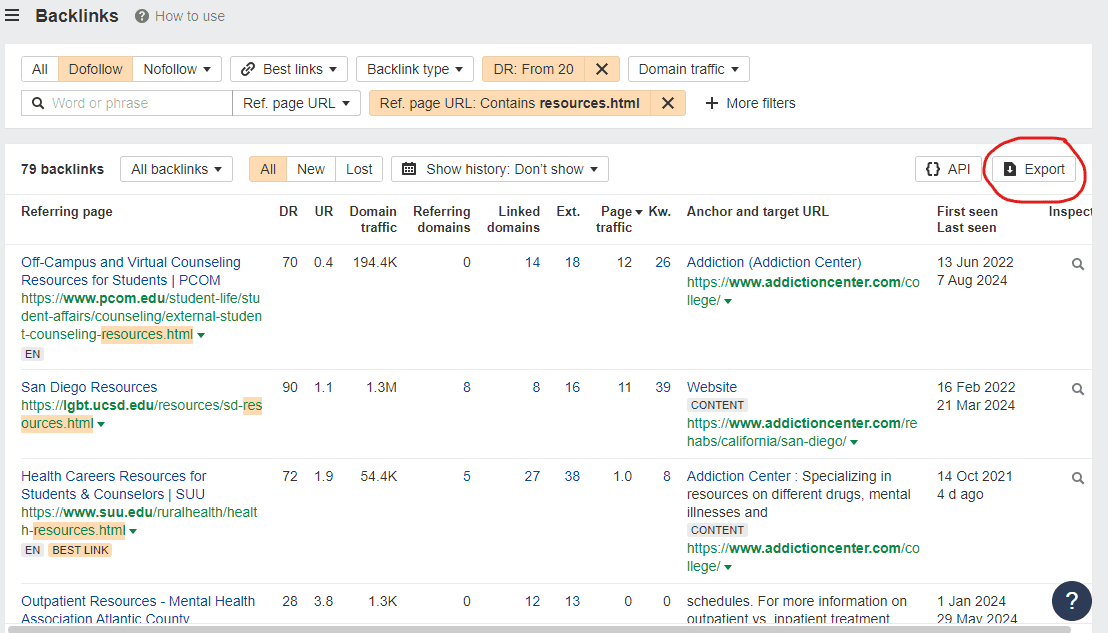1108x633 pixels.
Task: Open the DR: From 20 filter settings
Action: (x=534, y=69)
